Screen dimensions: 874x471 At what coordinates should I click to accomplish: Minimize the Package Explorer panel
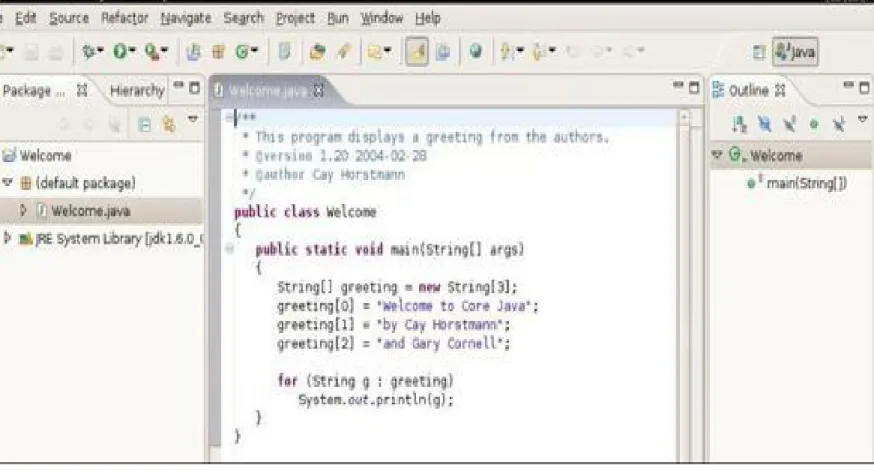(x=178, y=85)
